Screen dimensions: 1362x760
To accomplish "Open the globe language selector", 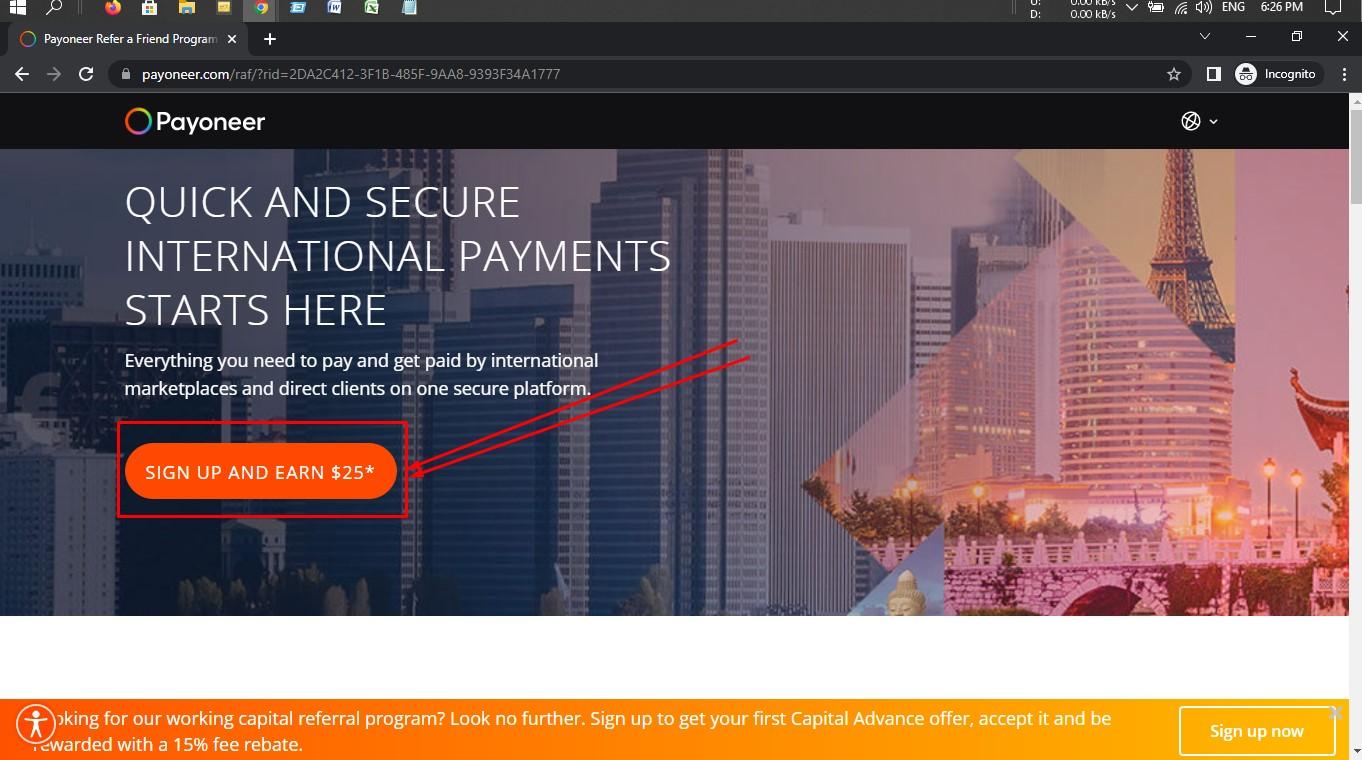I will 1199,121.
